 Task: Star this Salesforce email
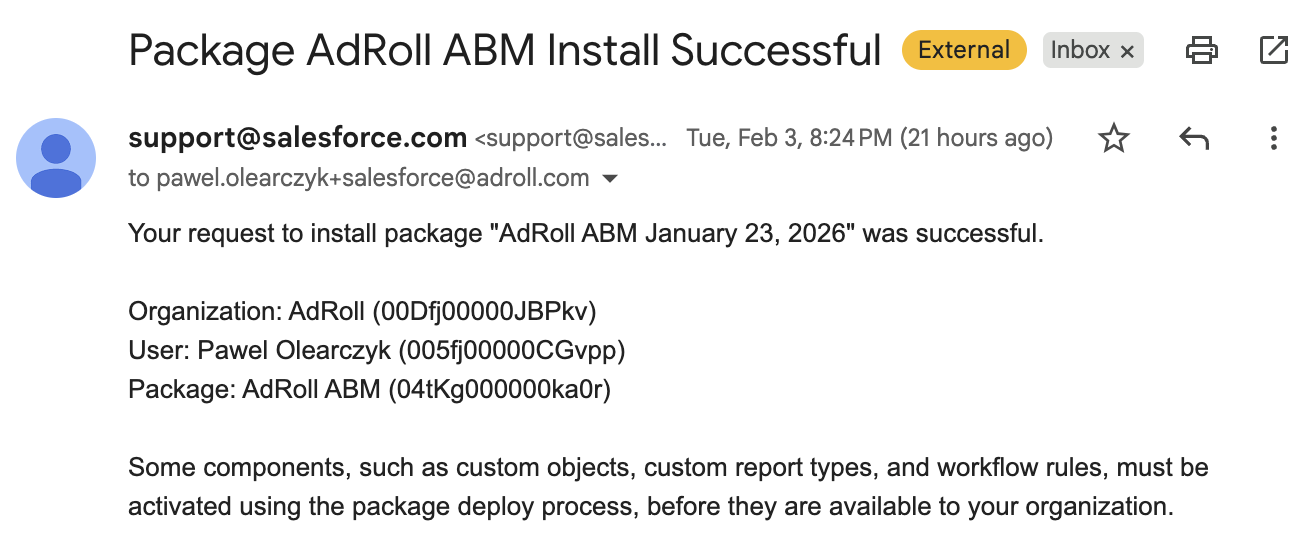point(1113,139)
